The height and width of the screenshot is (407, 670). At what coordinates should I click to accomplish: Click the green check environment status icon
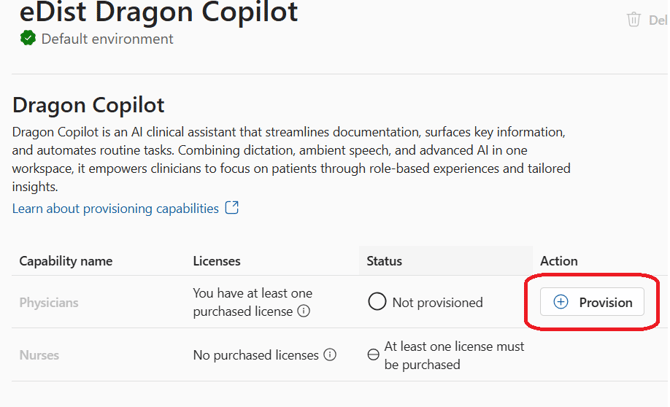click(28, 38)
